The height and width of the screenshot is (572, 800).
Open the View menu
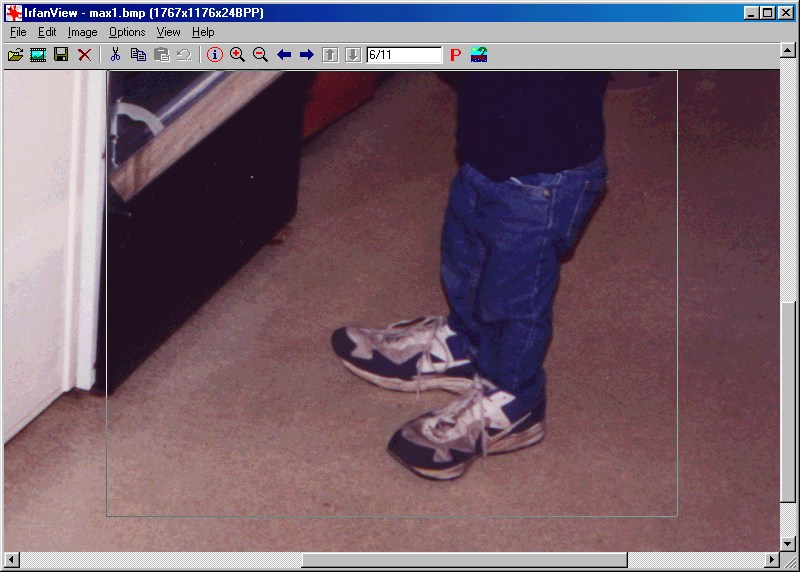click(x=168, y=32)
